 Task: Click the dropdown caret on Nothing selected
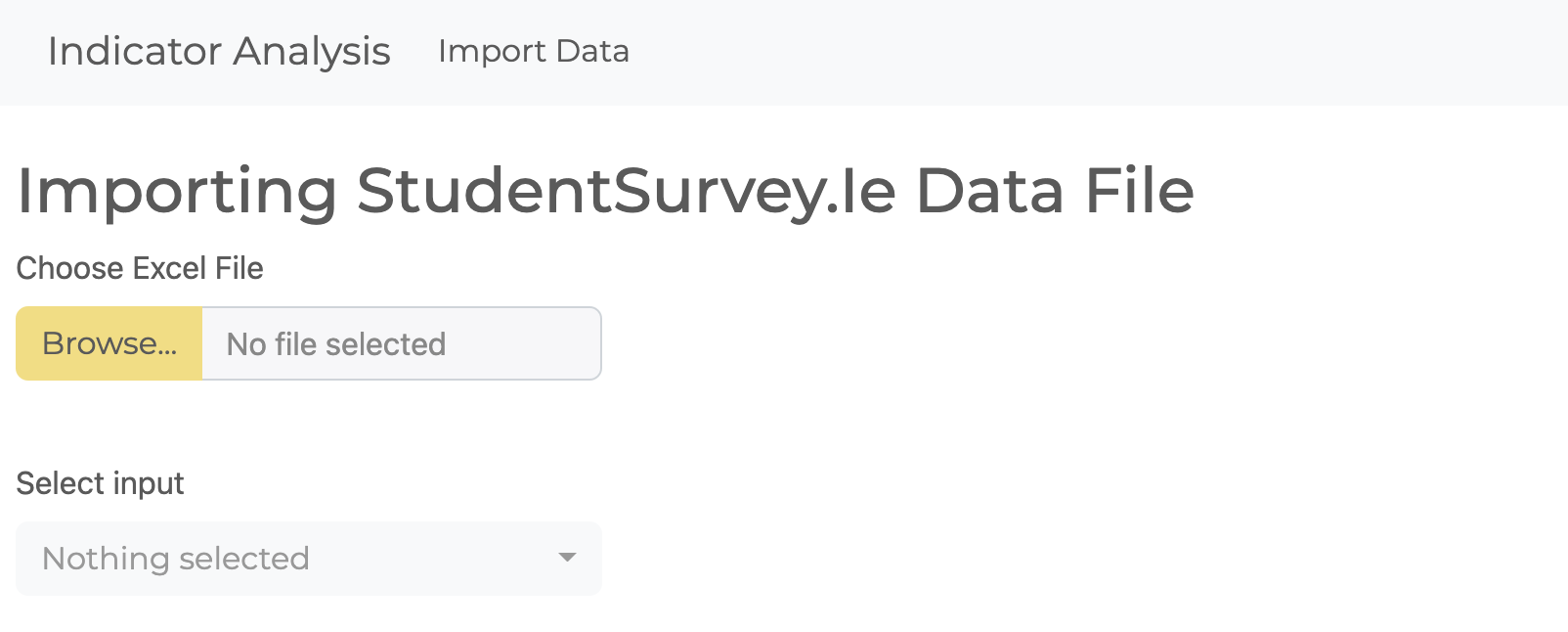pyautogui.click(x=565, y=559)
